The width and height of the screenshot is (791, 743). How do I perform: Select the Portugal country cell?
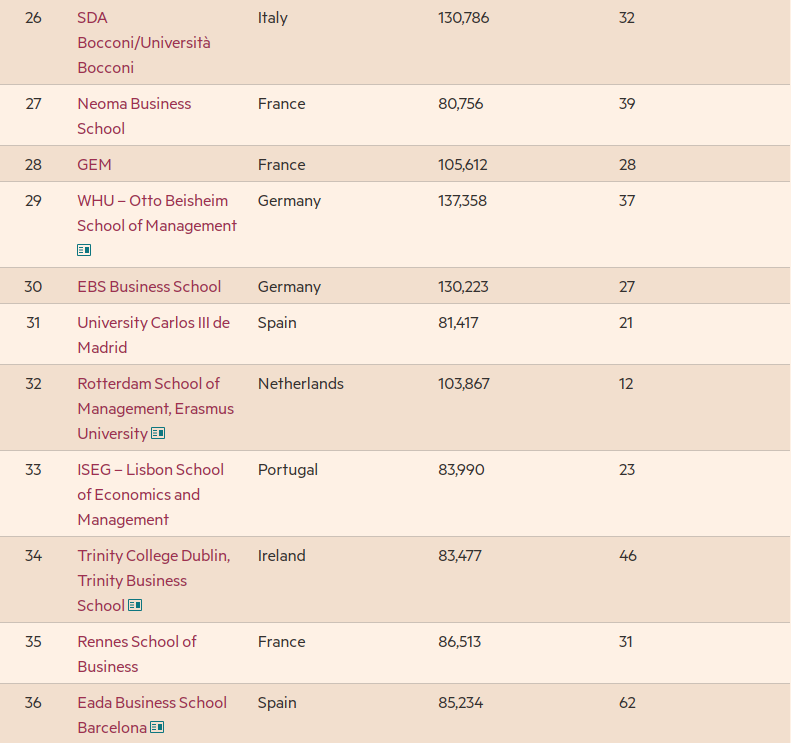[x=288, y=470]
